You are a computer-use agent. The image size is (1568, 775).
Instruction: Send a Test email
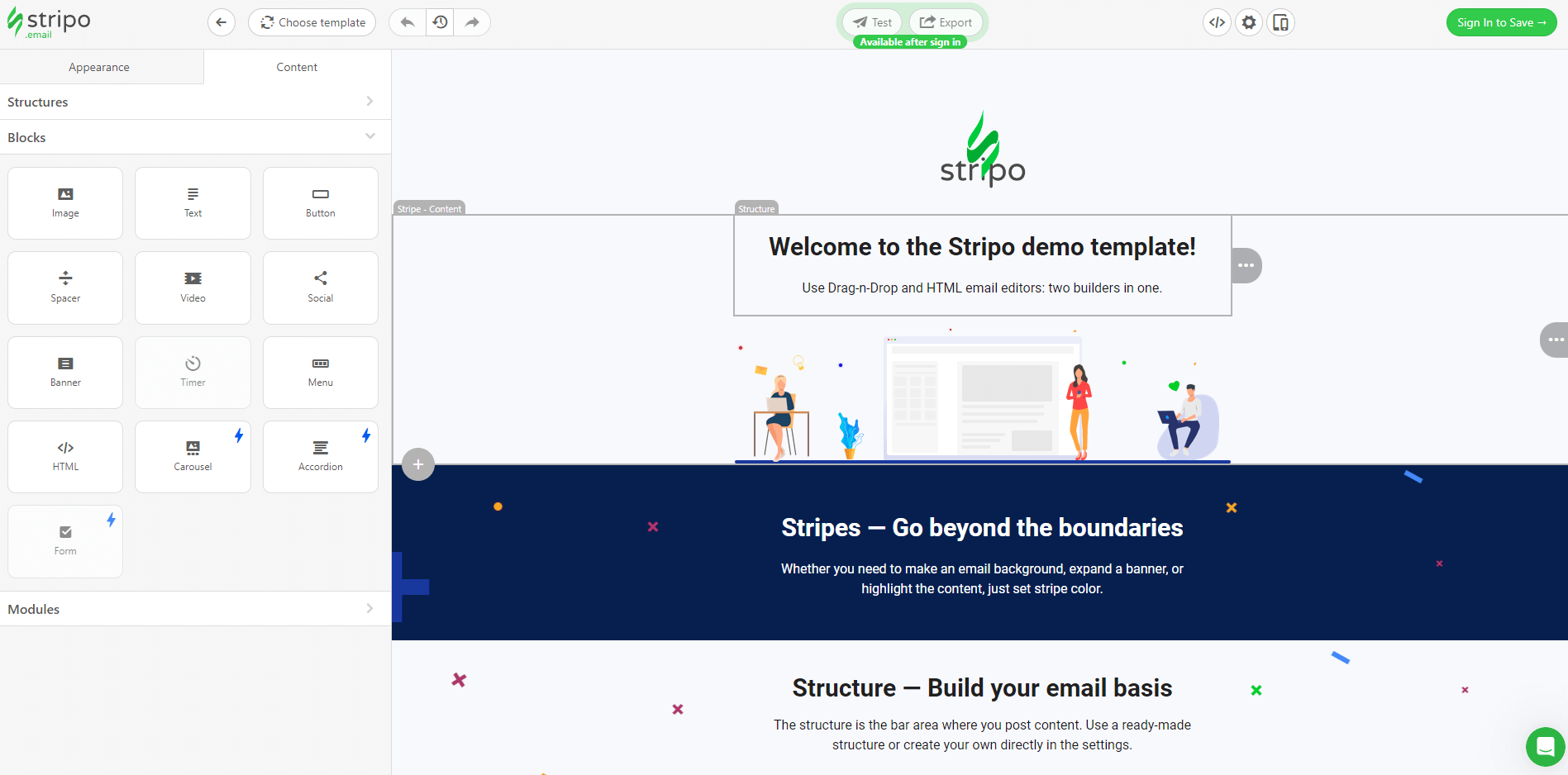(873, 22)
